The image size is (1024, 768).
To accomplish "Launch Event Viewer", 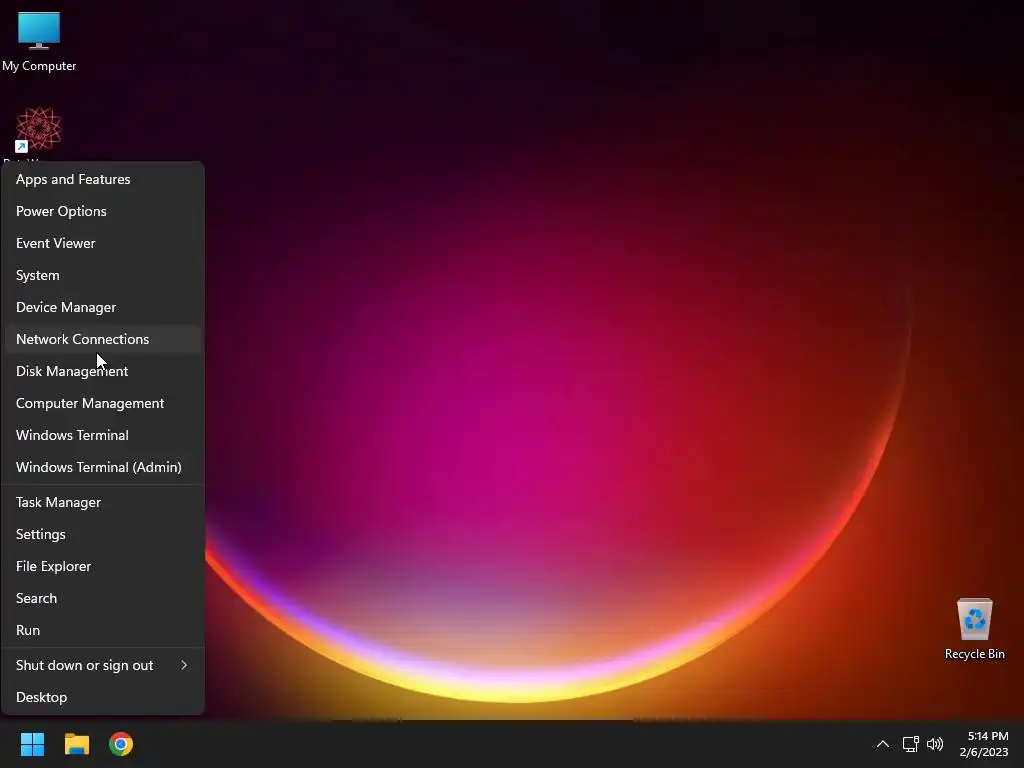I will 103,243.
